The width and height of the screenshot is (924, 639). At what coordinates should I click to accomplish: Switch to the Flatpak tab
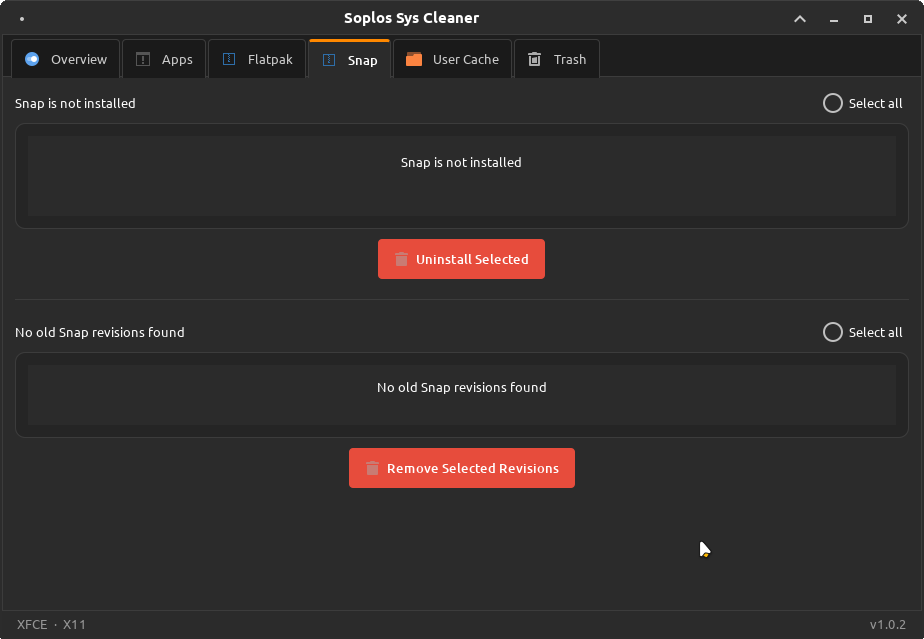pyautogui.click(x=257, y=59)
